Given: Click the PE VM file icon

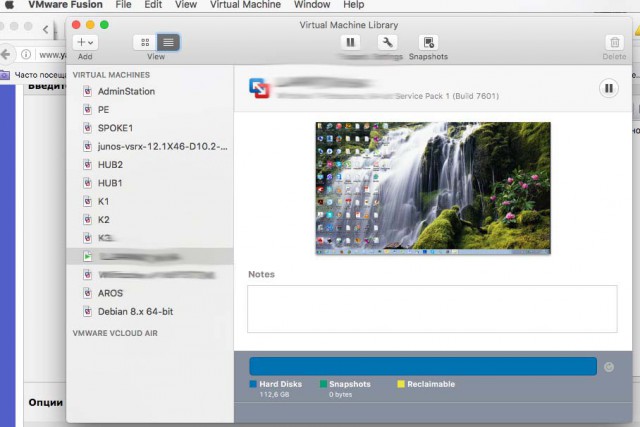Looking at the screenshot, I should pos(87,109).
